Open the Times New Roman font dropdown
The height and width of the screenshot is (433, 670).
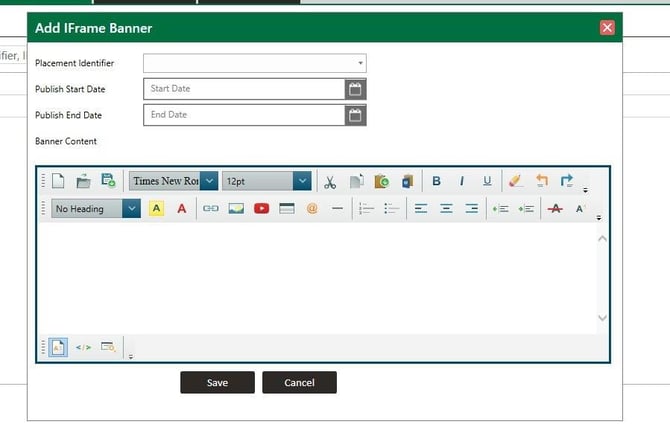pyautogui.click(x=208, y=181)
